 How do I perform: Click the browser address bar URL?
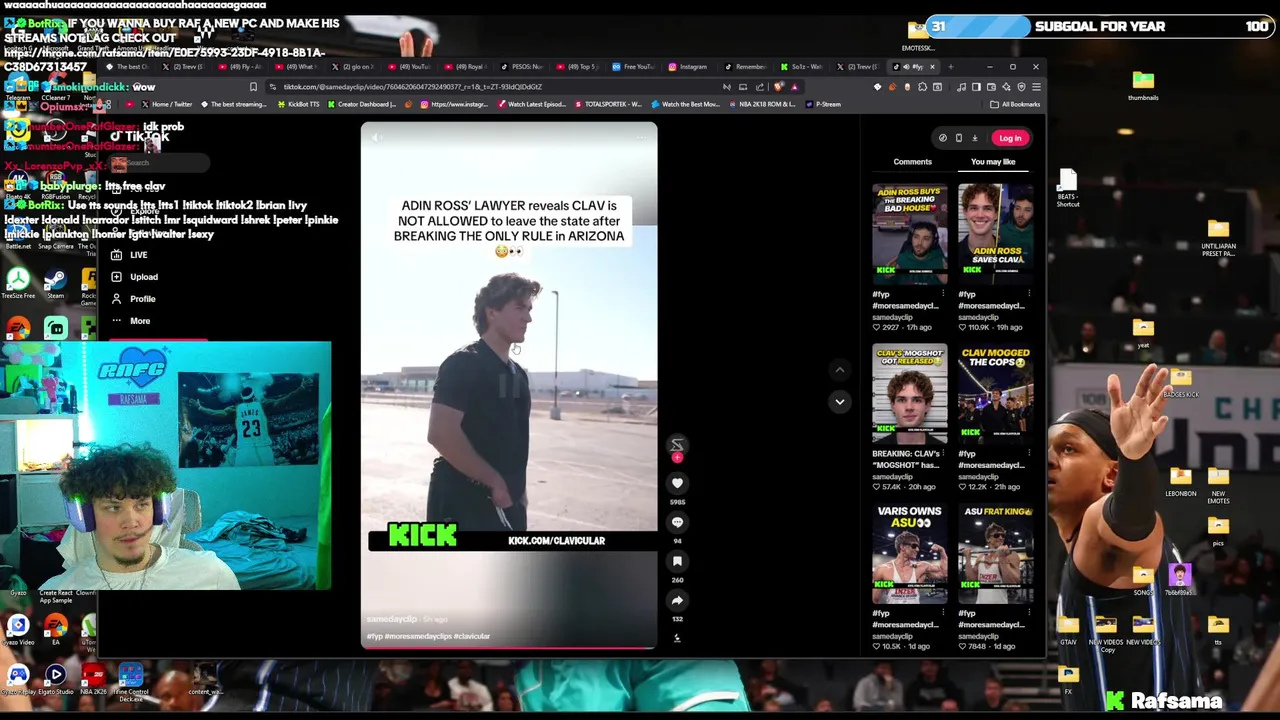click(x=412, y=87)
